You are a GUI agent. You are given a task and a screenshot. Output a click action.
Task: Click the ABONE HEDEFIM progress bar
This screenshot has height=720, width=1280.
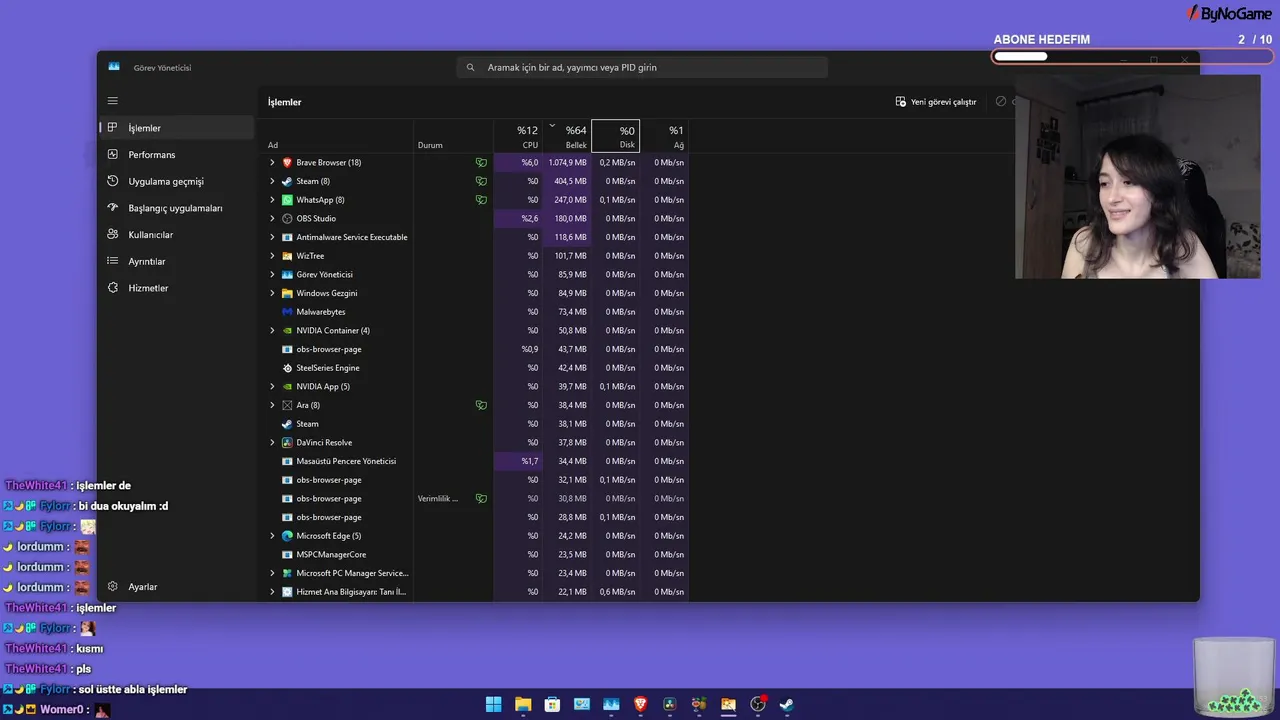[x=1132, y=56]
